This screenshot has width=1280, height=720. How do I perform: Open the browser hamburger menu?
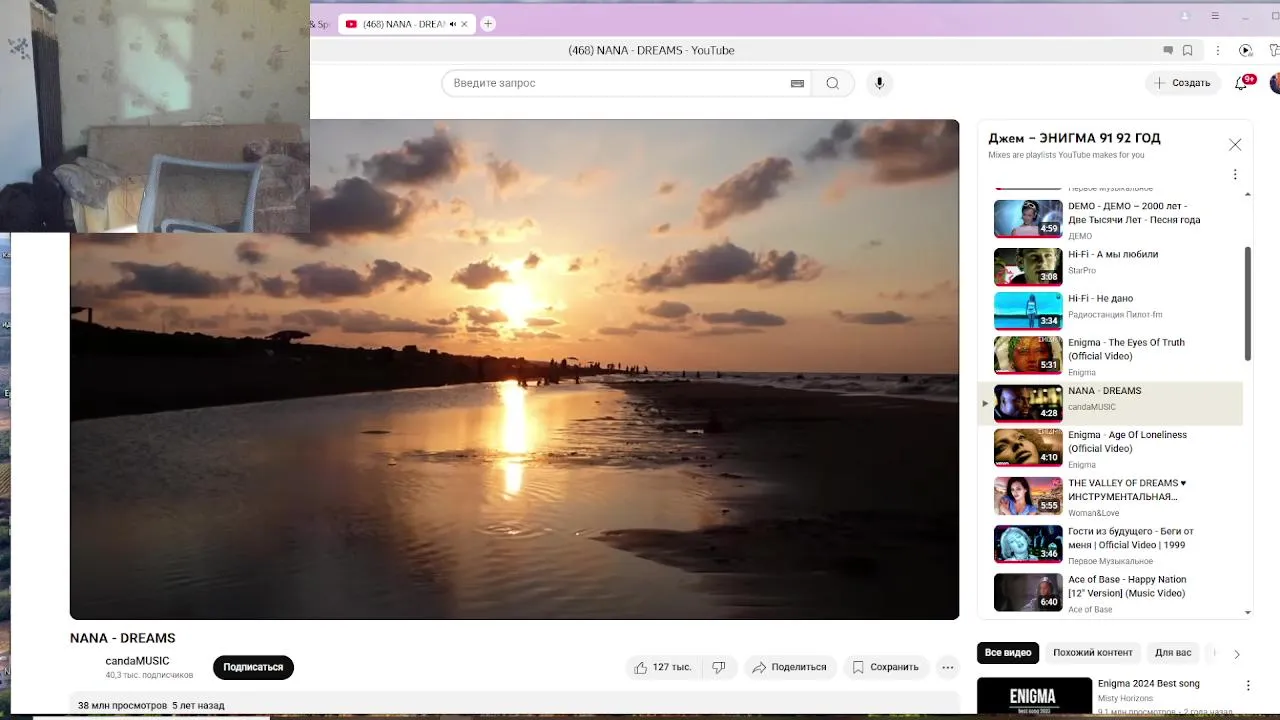click(x=1215, y=16)
